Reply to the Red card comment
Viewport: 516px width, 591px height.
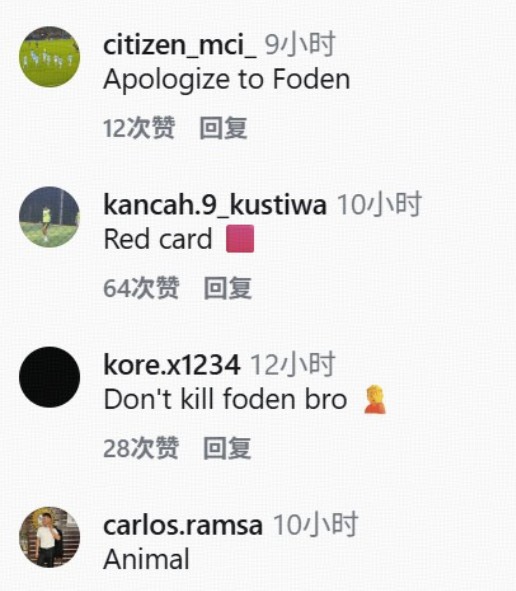pyautogui.click(x=228, y=288)
